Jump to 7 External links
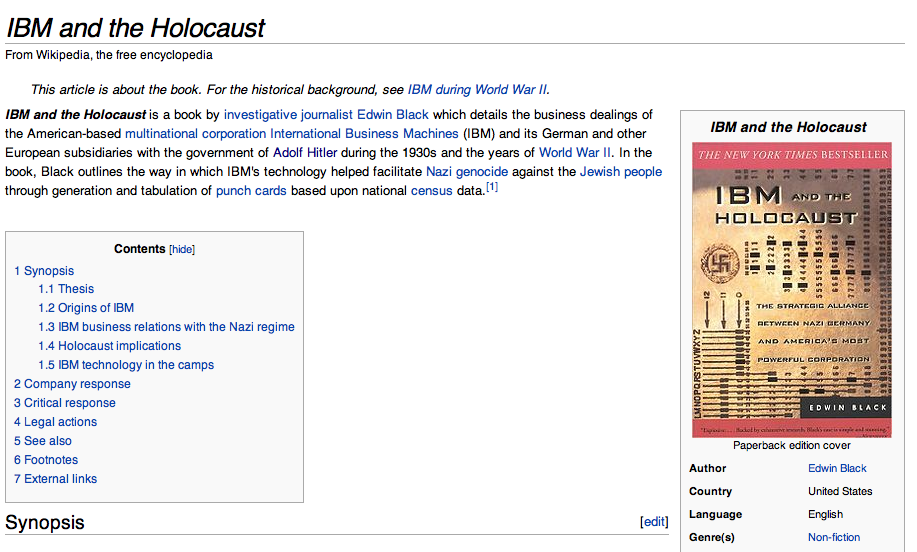The height and width of the screenshot is (552, 917). coord(56,479)
